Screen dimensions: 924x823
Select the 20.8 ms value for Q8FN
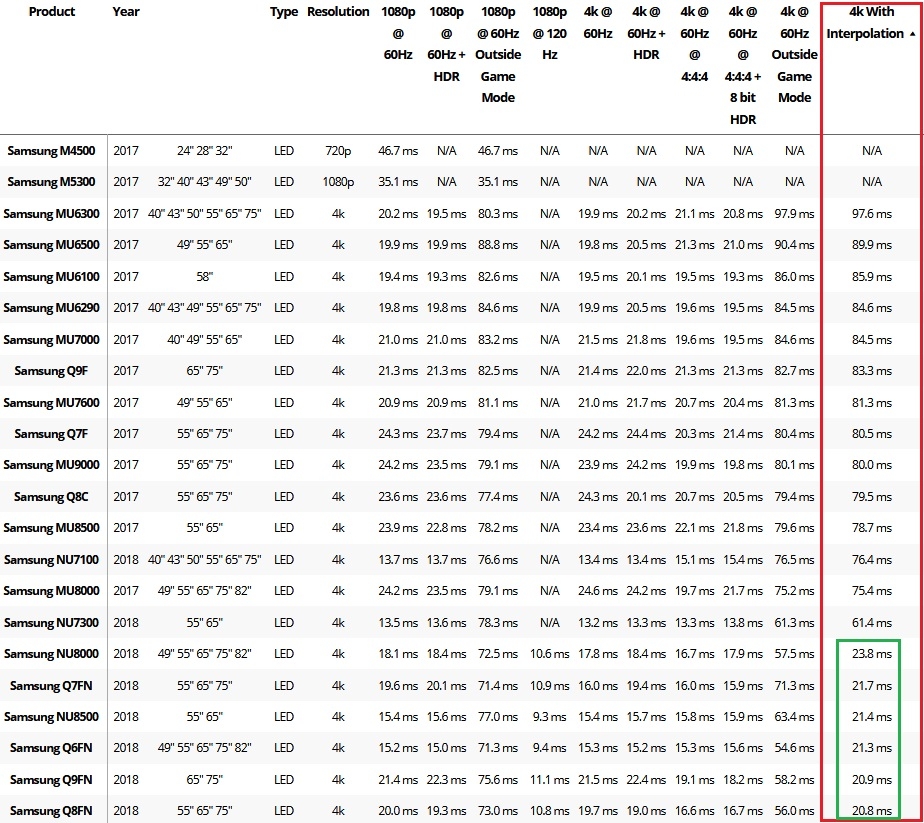[x=872, y=812]
